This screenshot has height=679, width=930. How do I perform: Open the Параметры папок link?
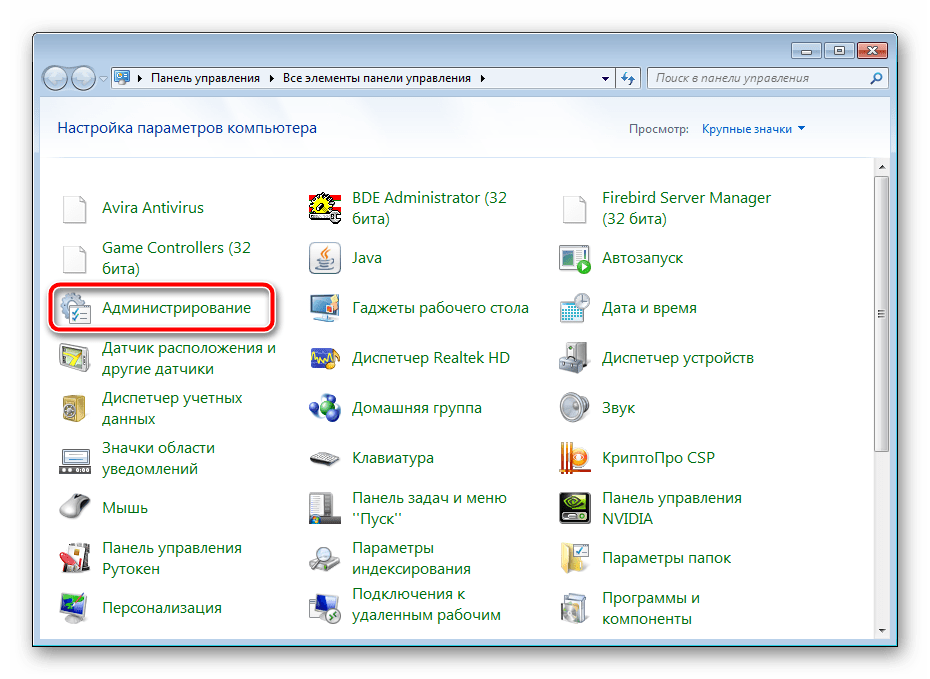[666, 558]
